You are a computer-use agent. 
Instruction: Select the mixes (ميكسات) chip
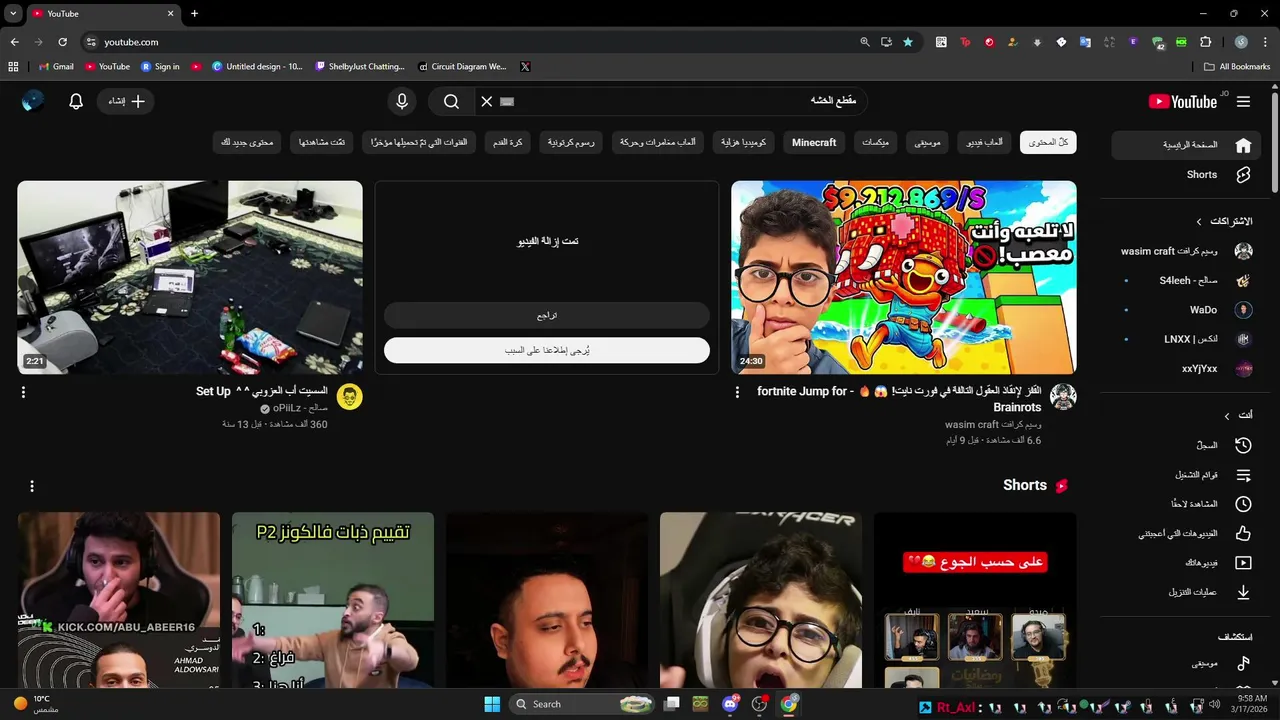click(875, 143)
